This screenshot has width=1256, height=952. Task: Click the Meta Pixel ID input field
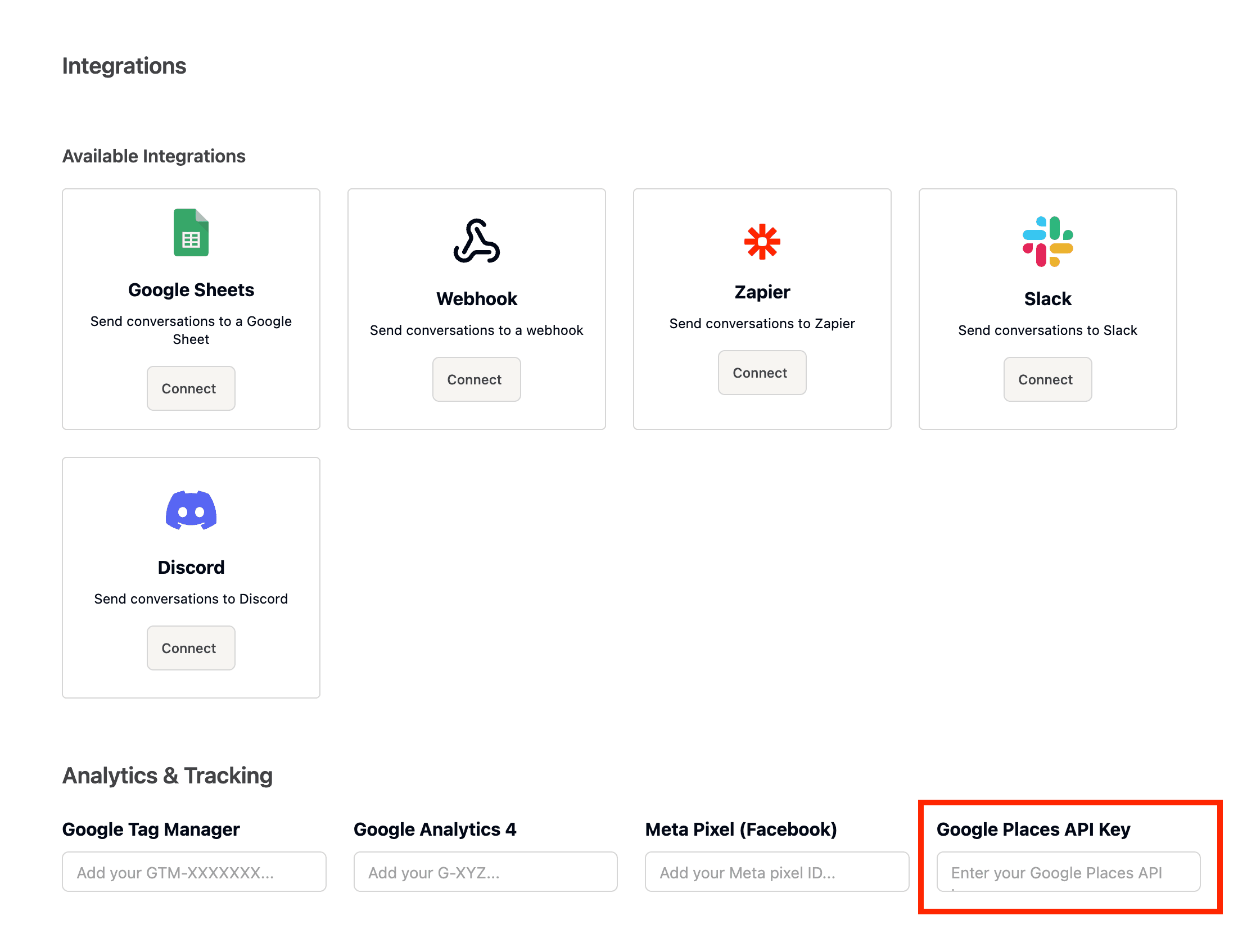click(777, 872)
